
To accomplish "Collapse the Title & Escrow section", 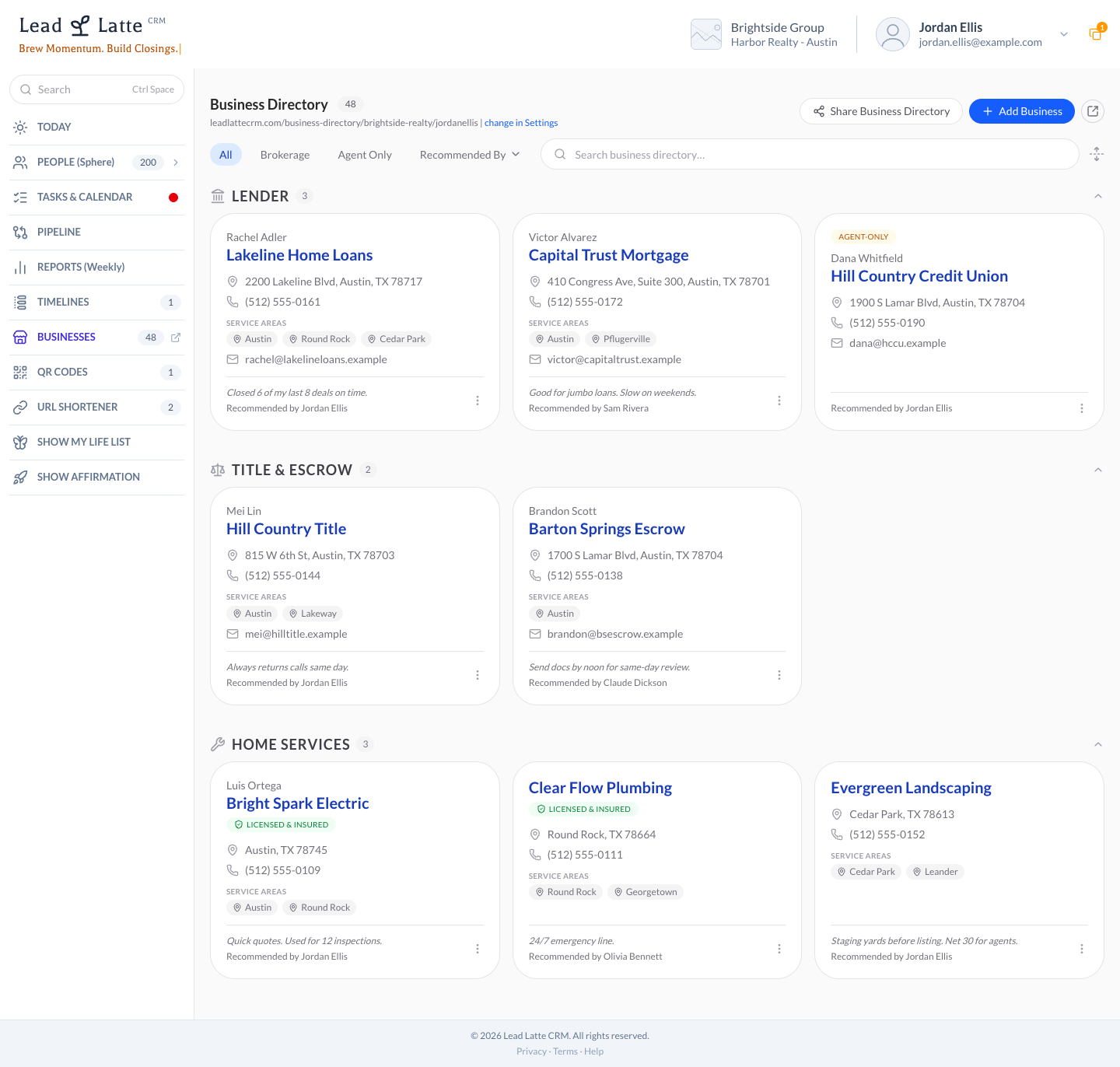I will pyautogui.click(x=1097, y=470).
